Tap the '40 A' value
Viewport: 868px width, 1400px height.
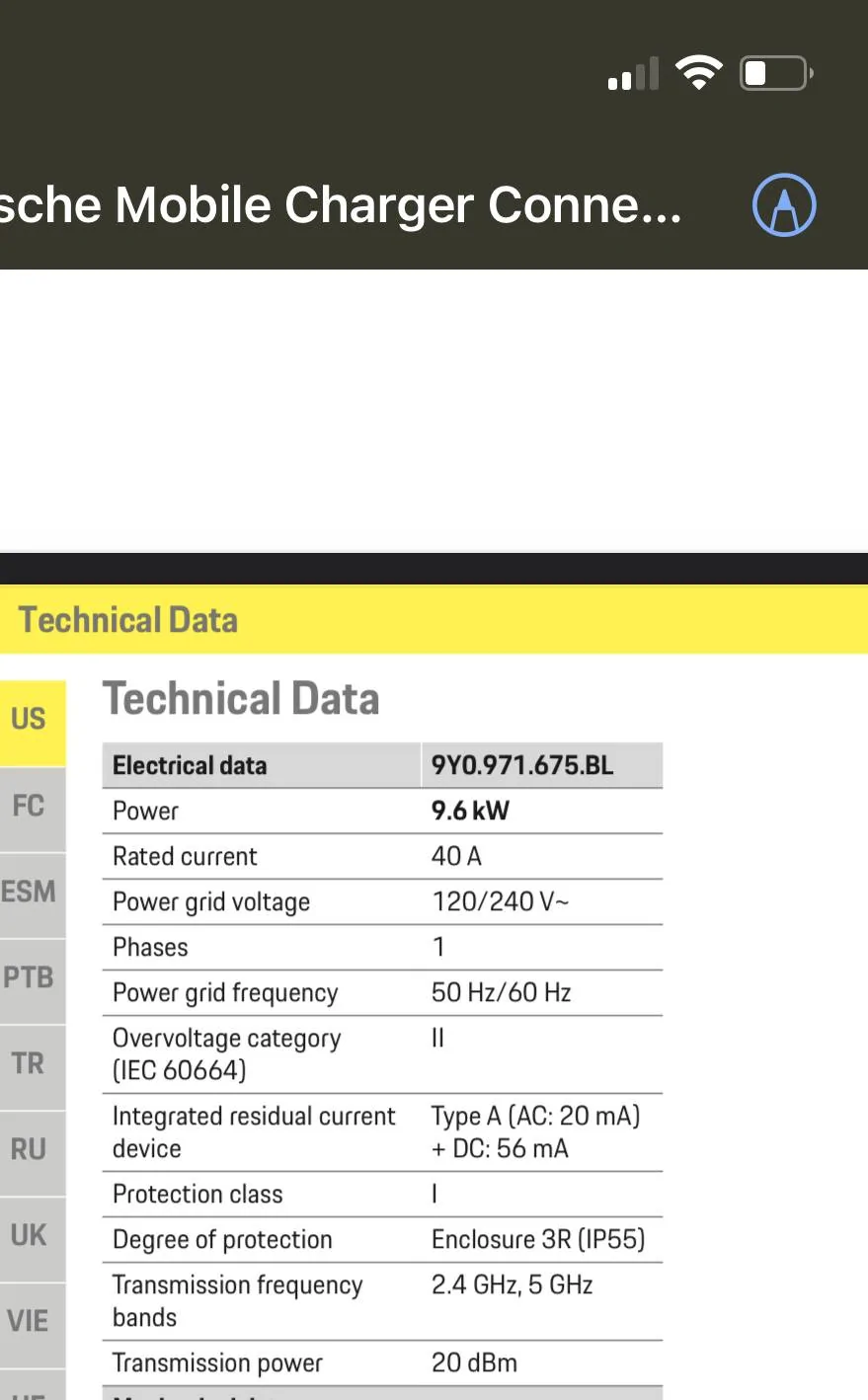click(456, 857)
